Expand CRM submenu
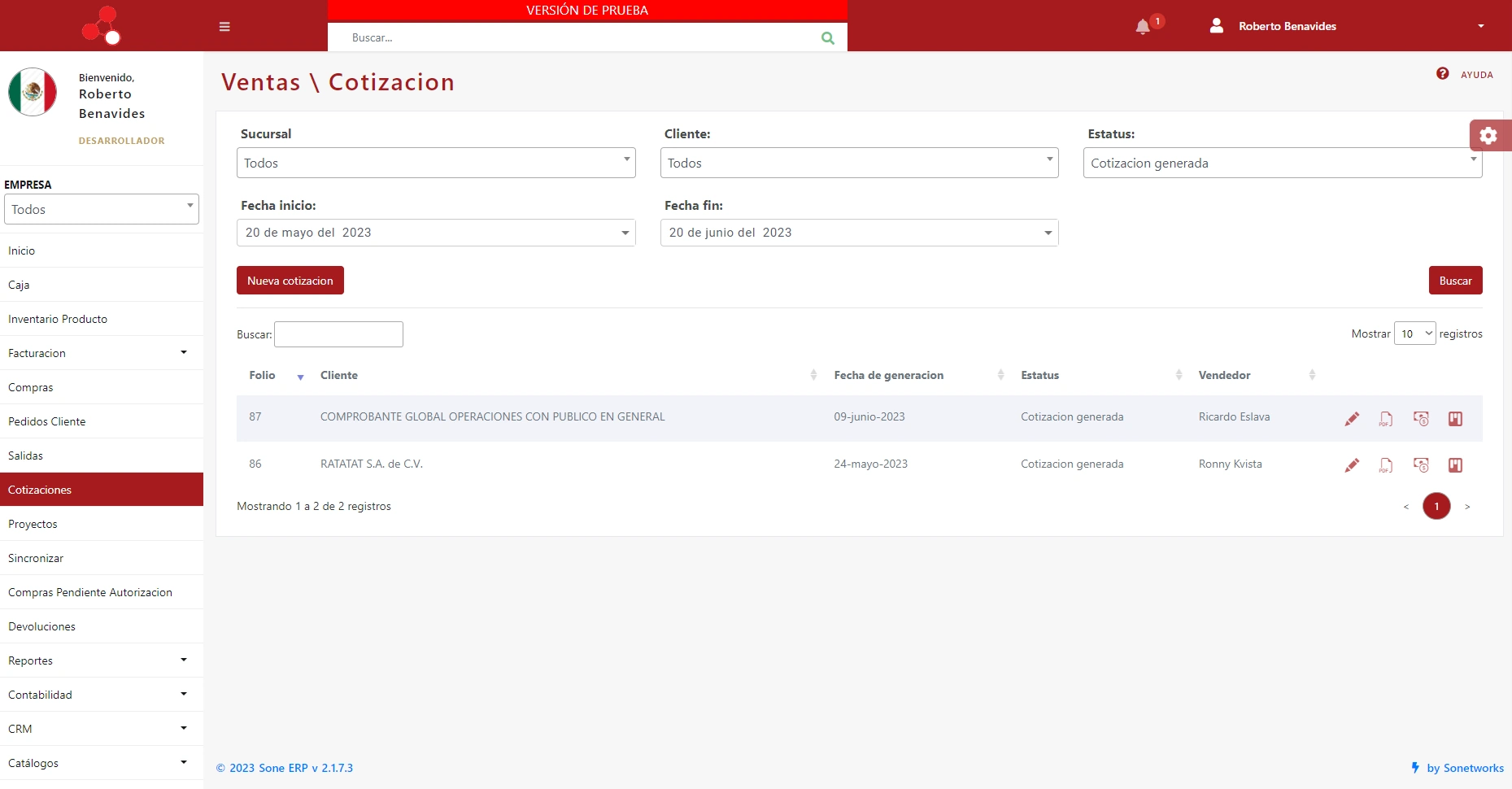The height and width of the screenshot is (789, 1512). tap(184, 728)
